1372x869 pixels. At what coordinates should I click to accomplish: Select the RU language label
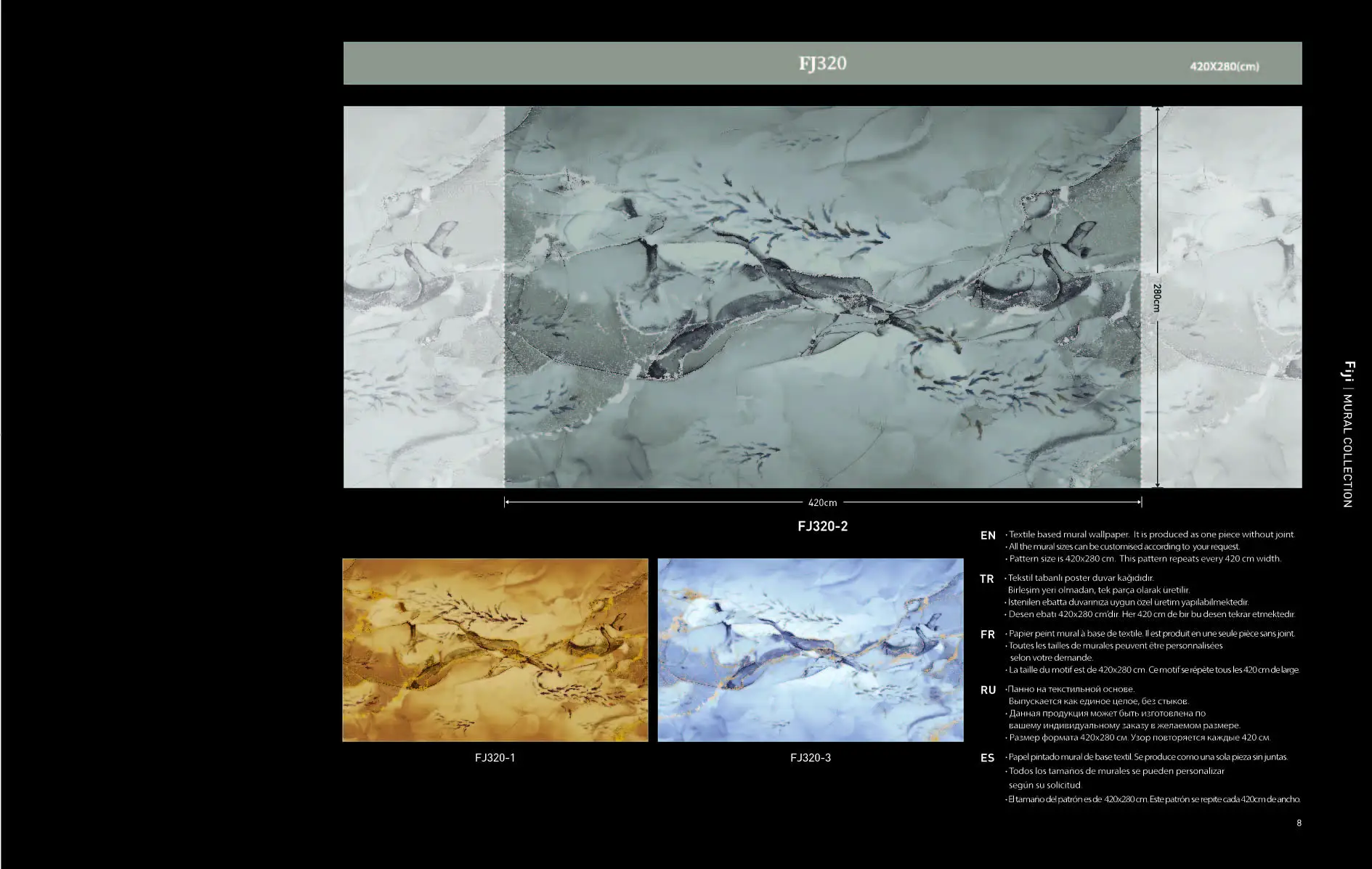(988, 690)
